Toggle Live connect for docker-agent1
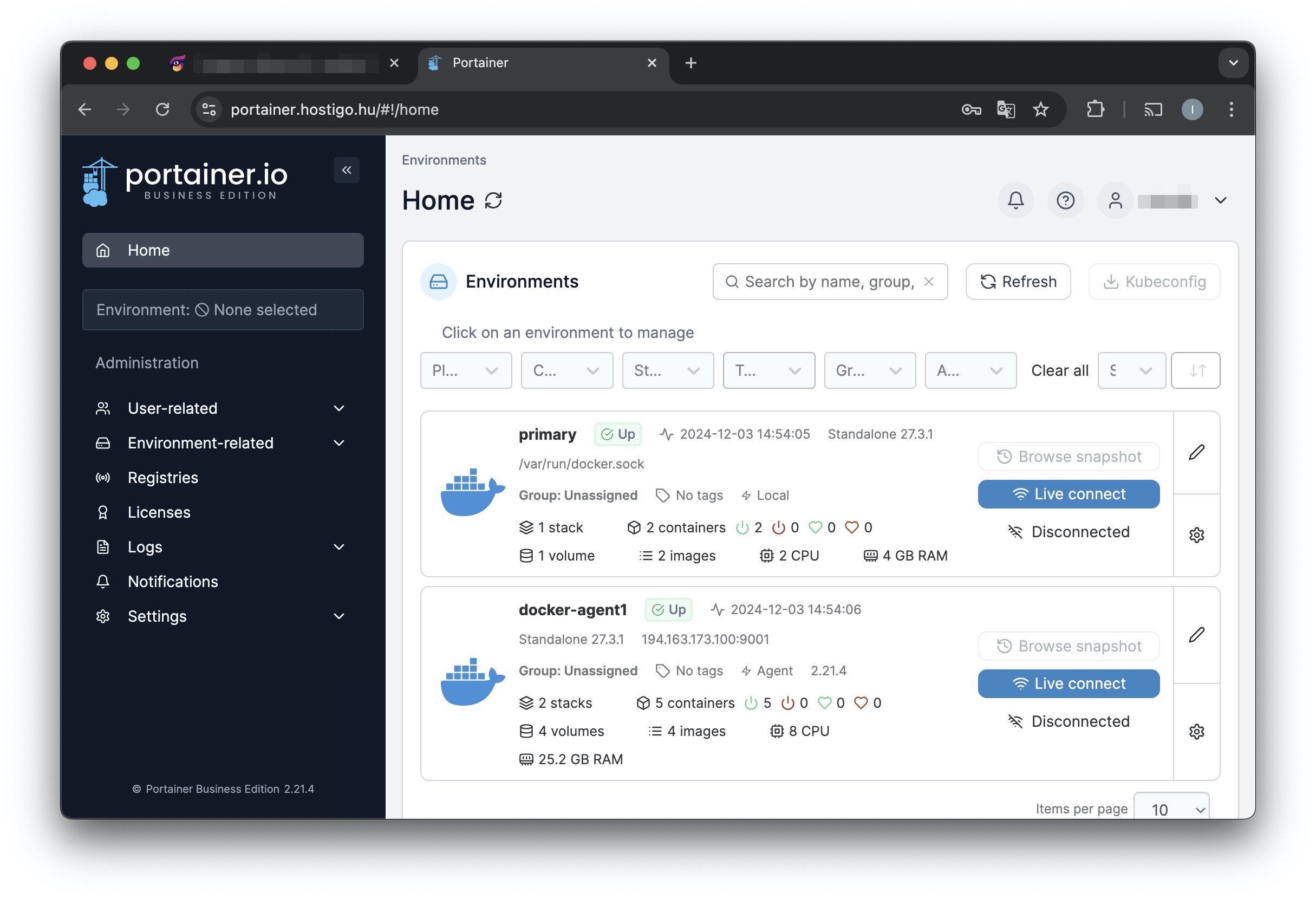1316x899 pixels. [1068, 683]
